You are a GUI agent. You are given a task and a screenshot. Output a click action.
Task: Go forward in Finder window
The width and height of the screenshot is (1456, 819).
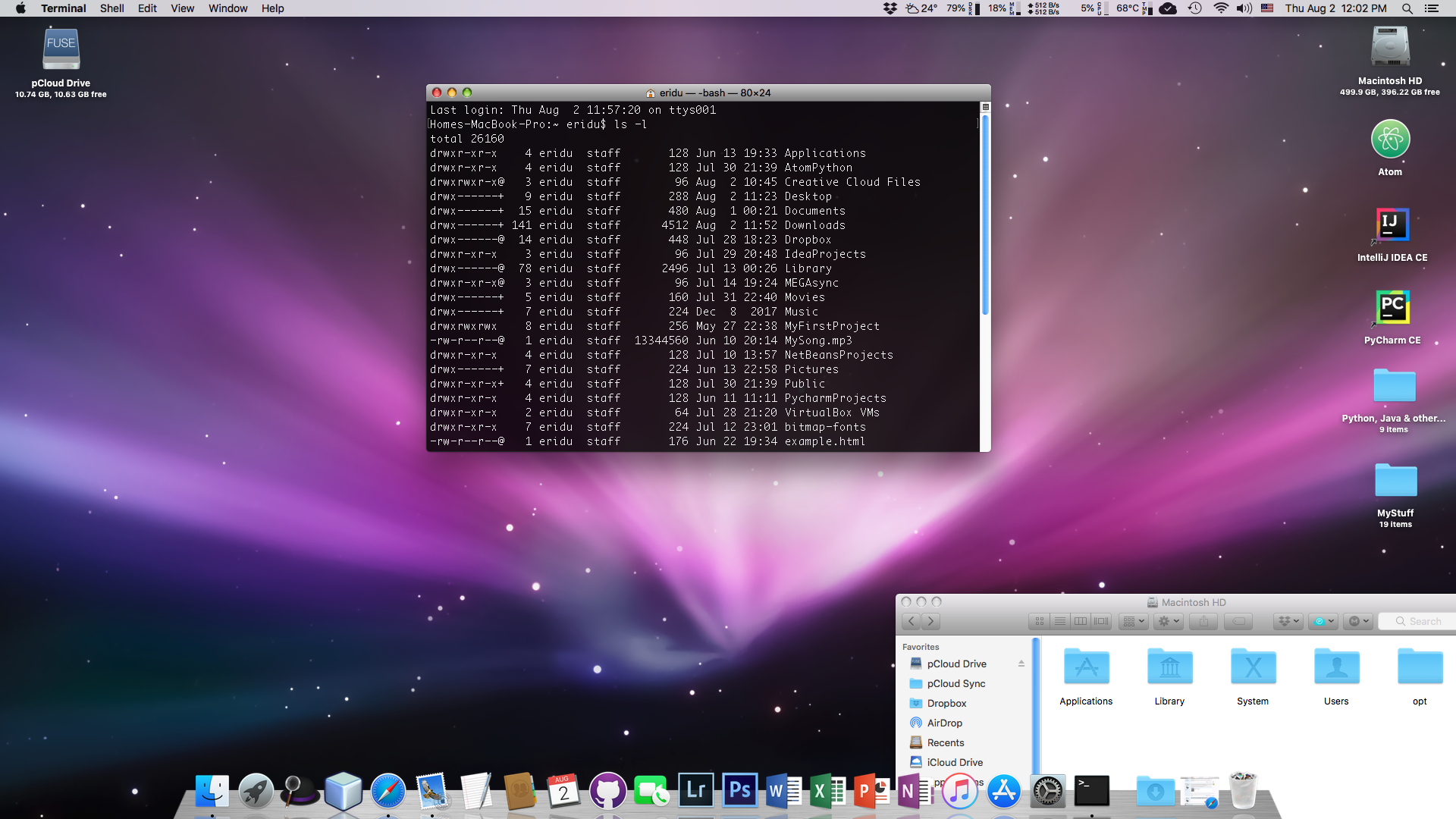pos(930,621)
